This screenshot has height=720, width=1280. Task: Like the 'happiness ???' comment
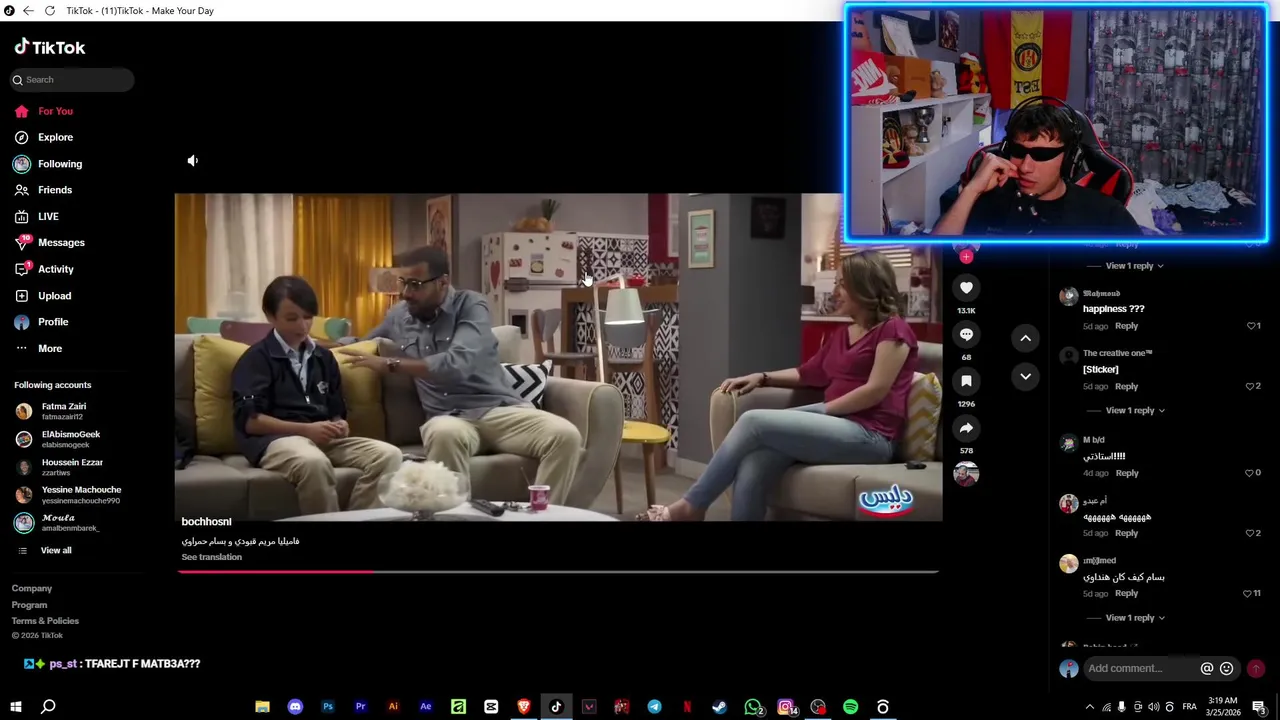click(1251, 326)
